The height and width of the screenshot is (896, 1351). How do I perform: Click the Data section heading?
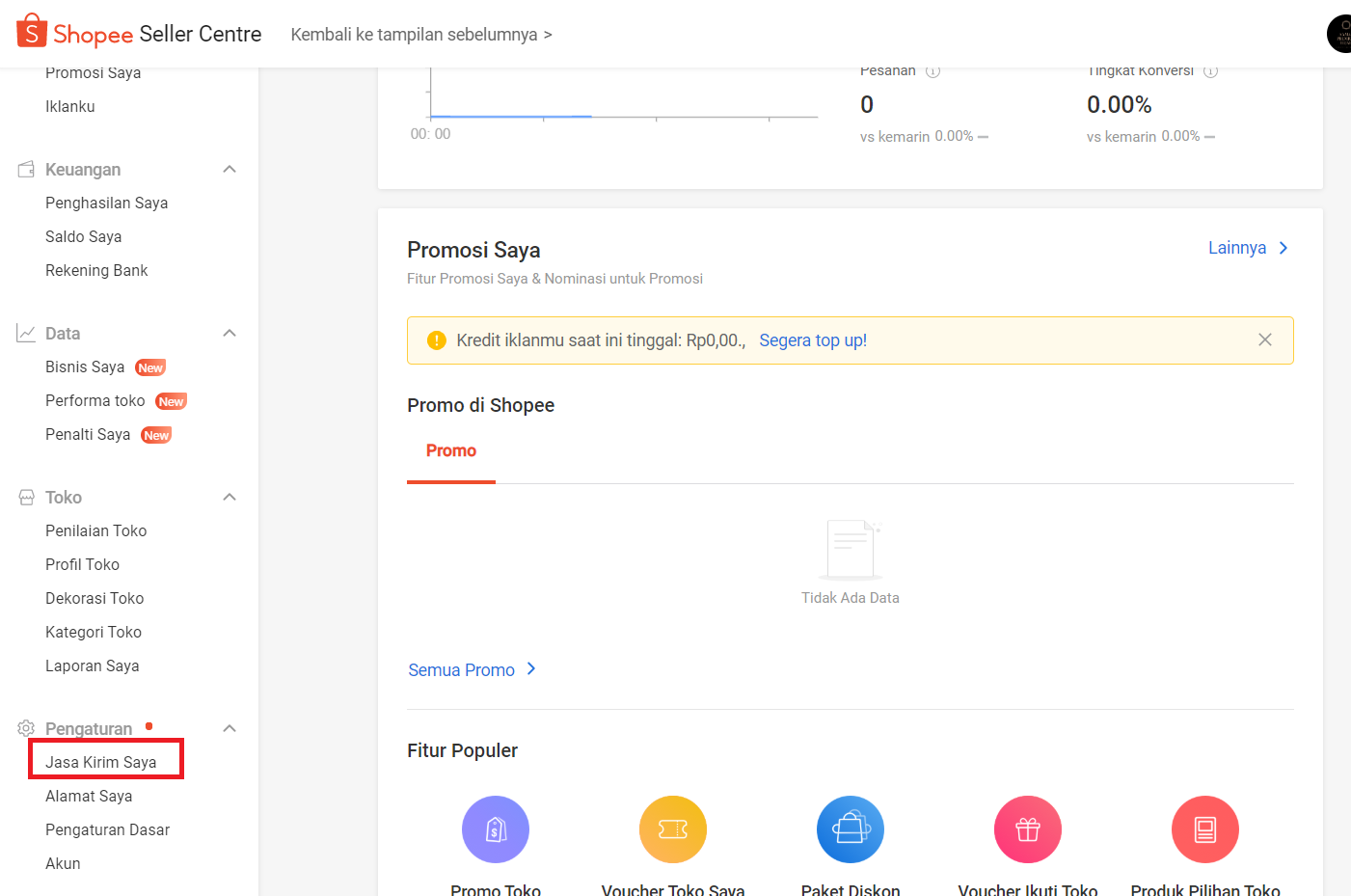tap(63, 333)
